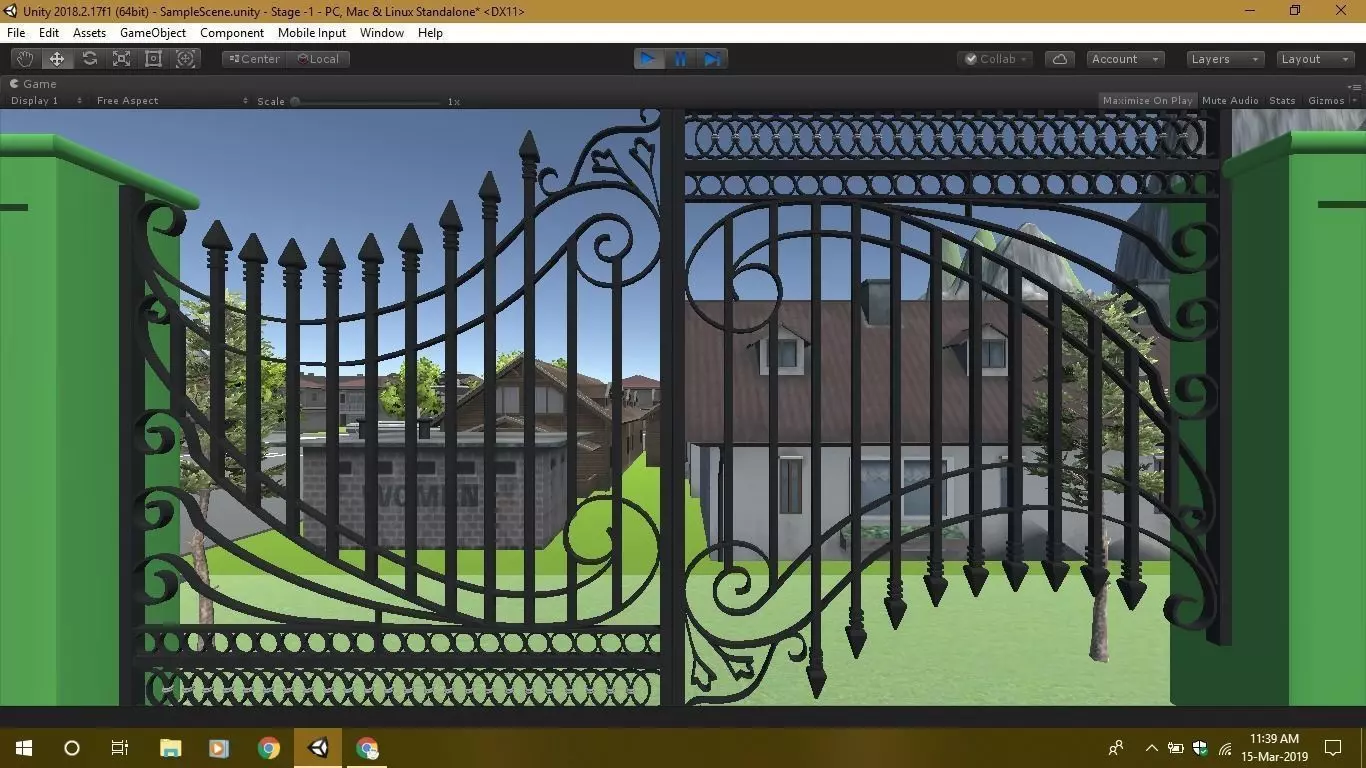Open People icon in system tray
Screen dimensions: 1366x768
1116,748
